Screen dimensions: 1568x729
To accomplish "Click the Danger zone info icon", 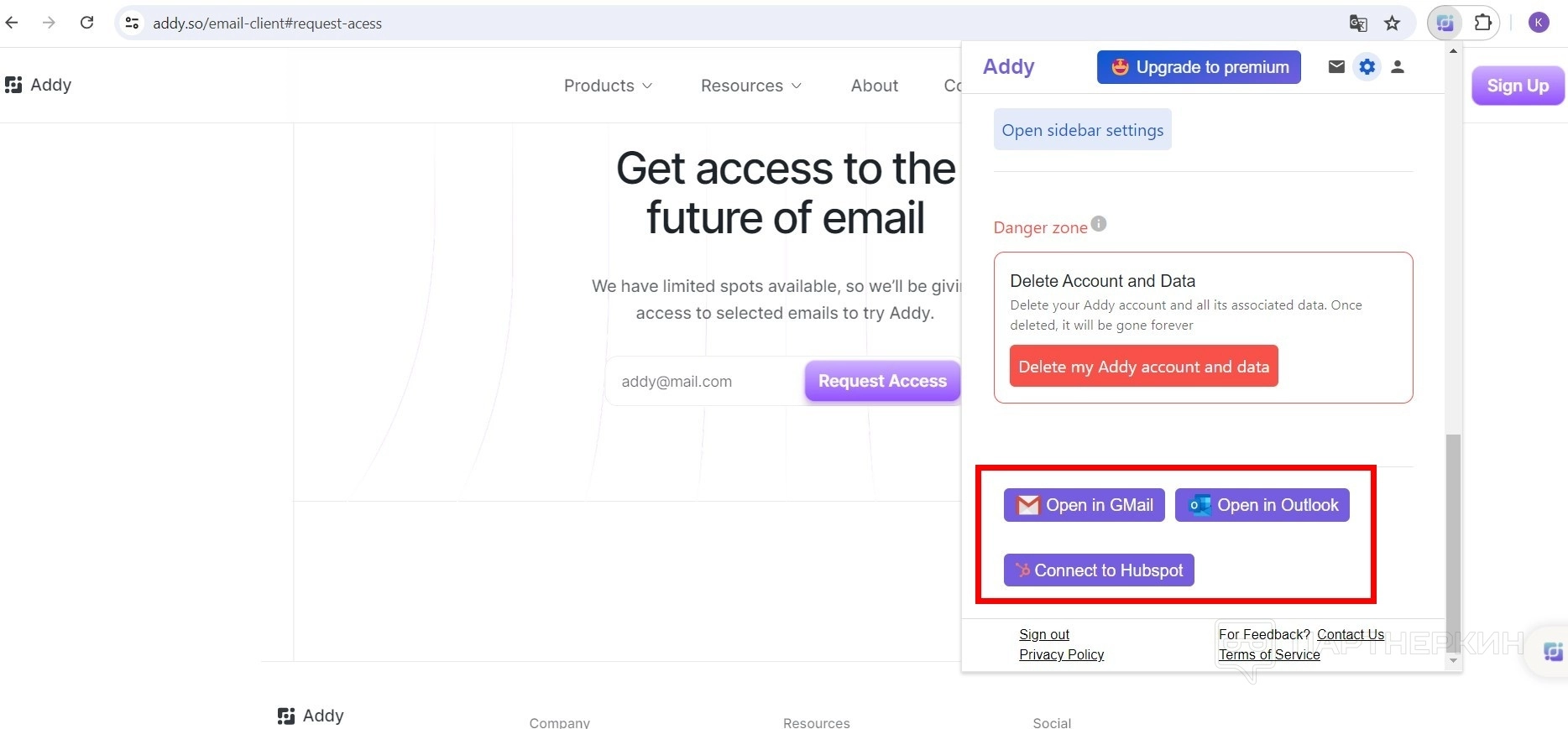I will (x=1099, y=224).
